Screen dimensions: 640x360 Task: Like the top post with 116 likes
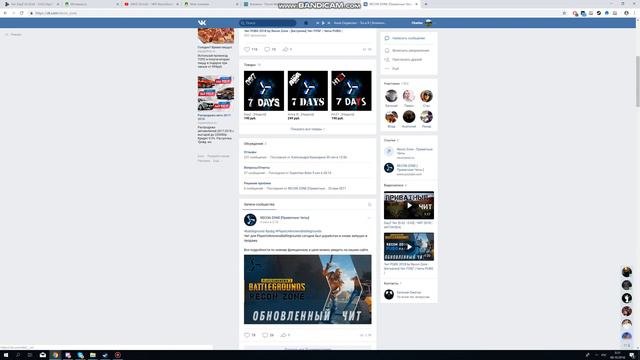pos(247,49)
